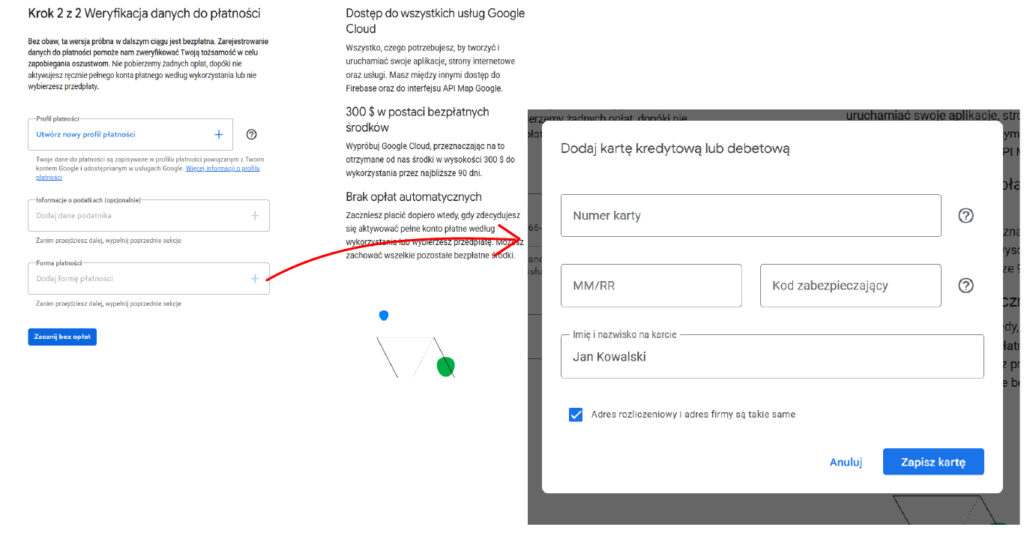Click the plus icon in the tax information field
Image resolution: width=1024 pixels, height=539 pixels.
255,215
